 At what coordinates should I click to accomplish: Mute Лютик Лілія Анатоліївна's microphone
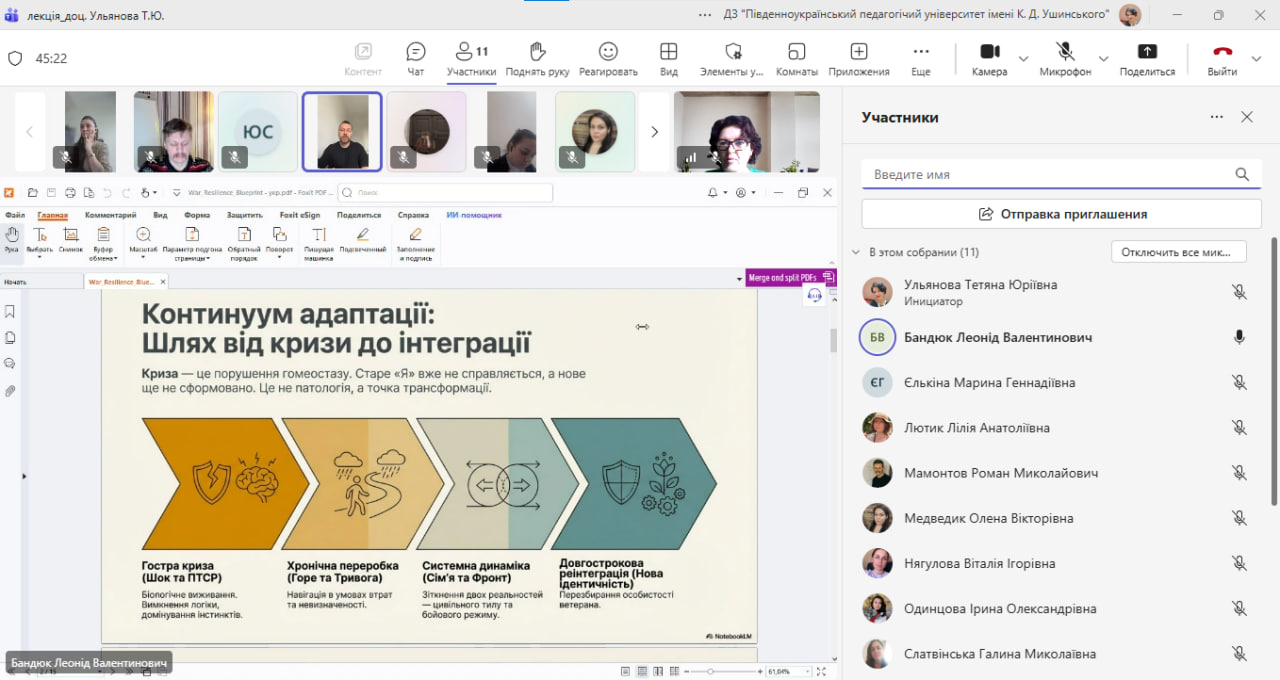1239,428
